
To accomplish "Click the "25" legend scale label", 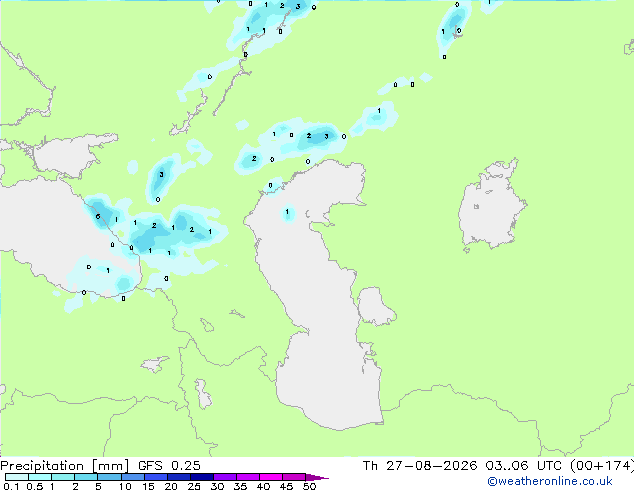I will [194, 486].
